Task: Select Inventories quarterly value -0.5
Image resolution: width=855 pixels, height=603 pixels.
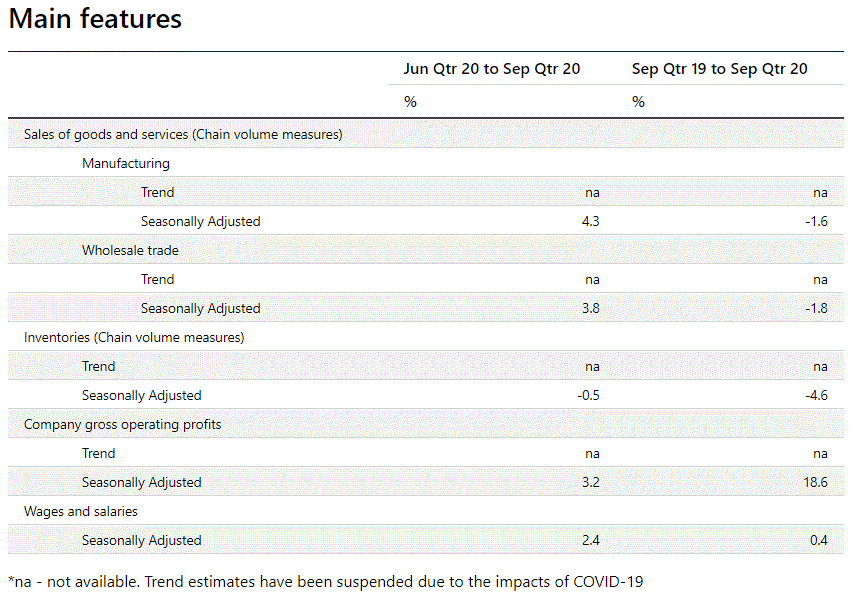Action: 588,395
